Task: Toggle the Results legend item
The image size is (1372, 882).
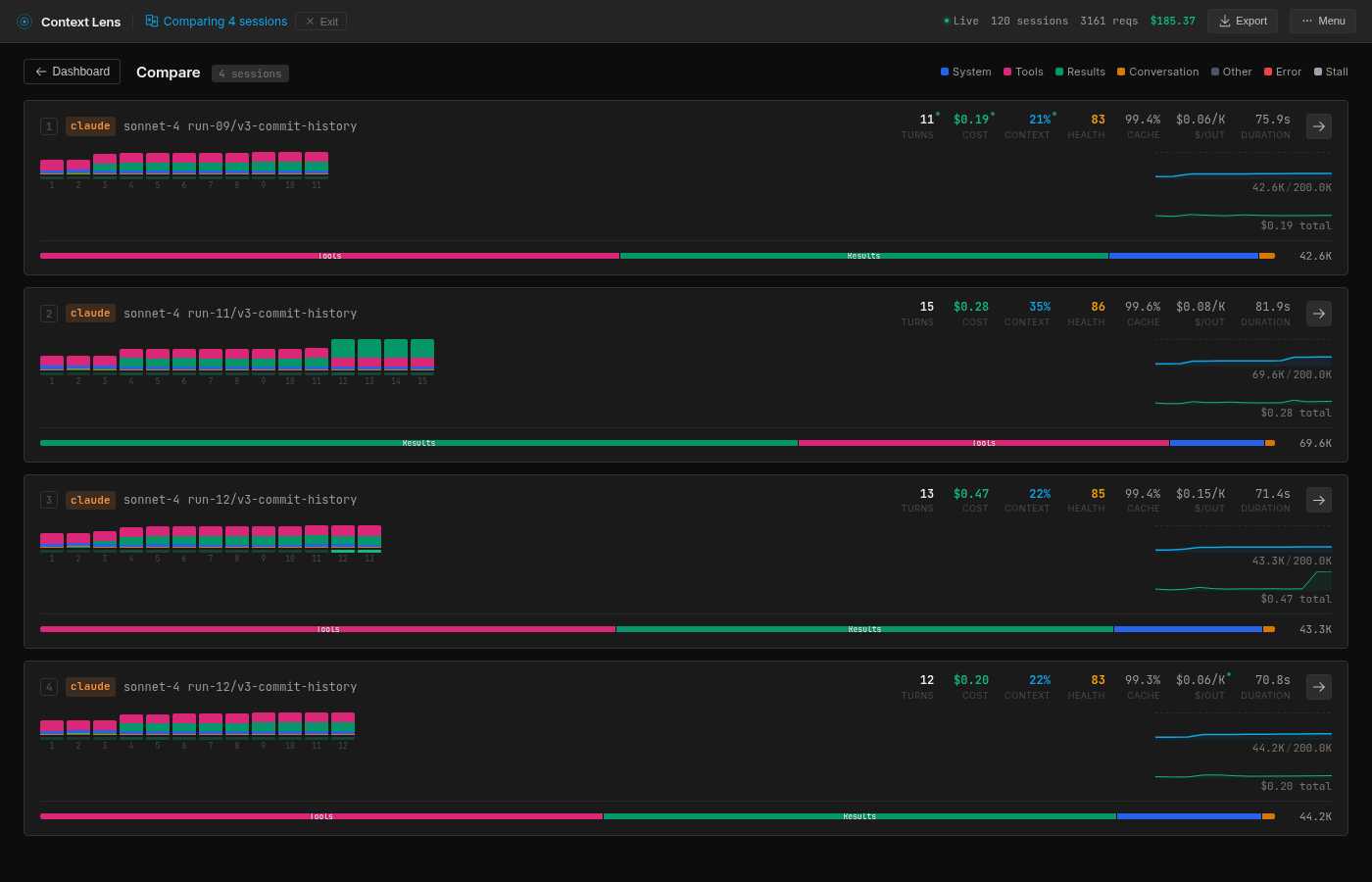Action: (x=1079, y=72)
